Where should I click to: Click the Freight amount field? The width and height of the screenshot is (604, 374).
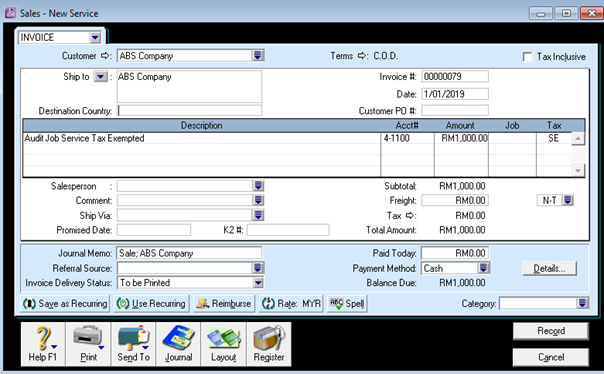click(x=455, y=200)
